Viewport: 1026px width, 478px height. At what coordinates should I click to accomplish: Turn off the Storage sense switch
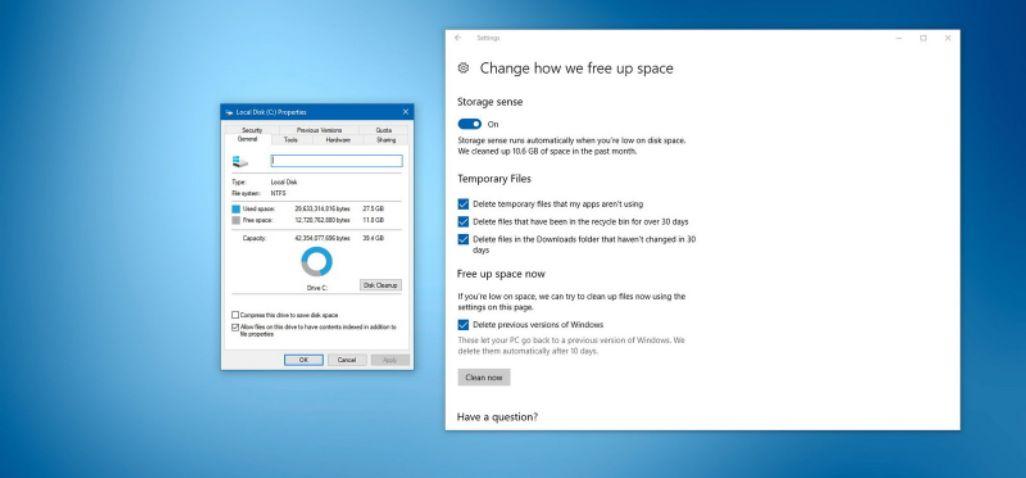click(x=469, y=124)
